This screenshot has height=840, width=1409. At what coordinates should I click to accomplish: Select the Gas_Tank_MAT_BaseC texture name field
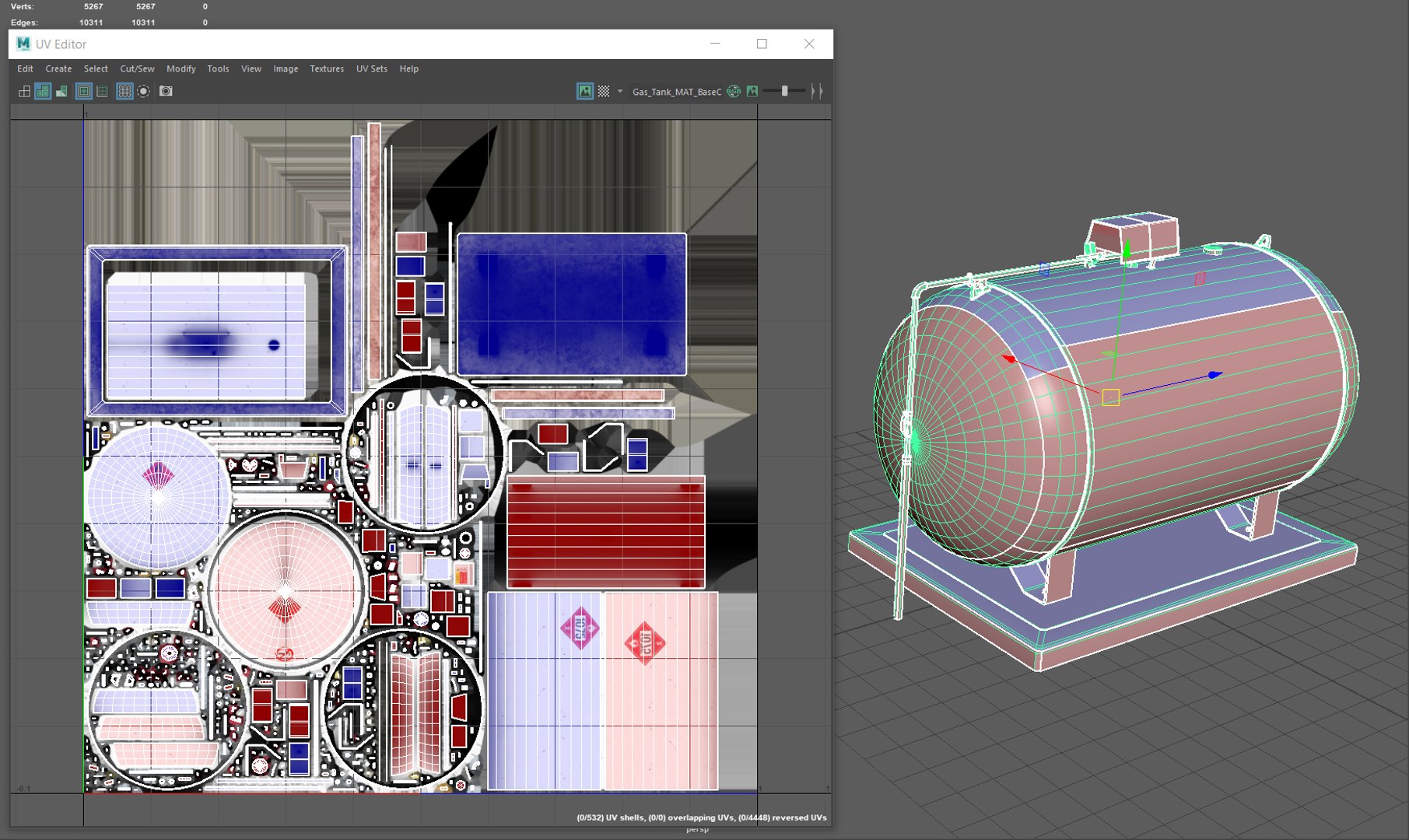(676, 92)
